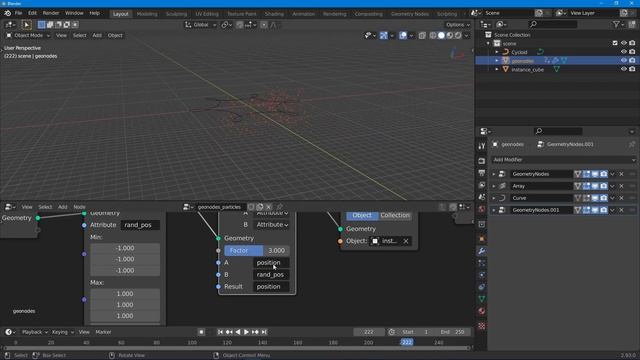
Task: Hide geonodes object in viewport
Action: [624, 60]
